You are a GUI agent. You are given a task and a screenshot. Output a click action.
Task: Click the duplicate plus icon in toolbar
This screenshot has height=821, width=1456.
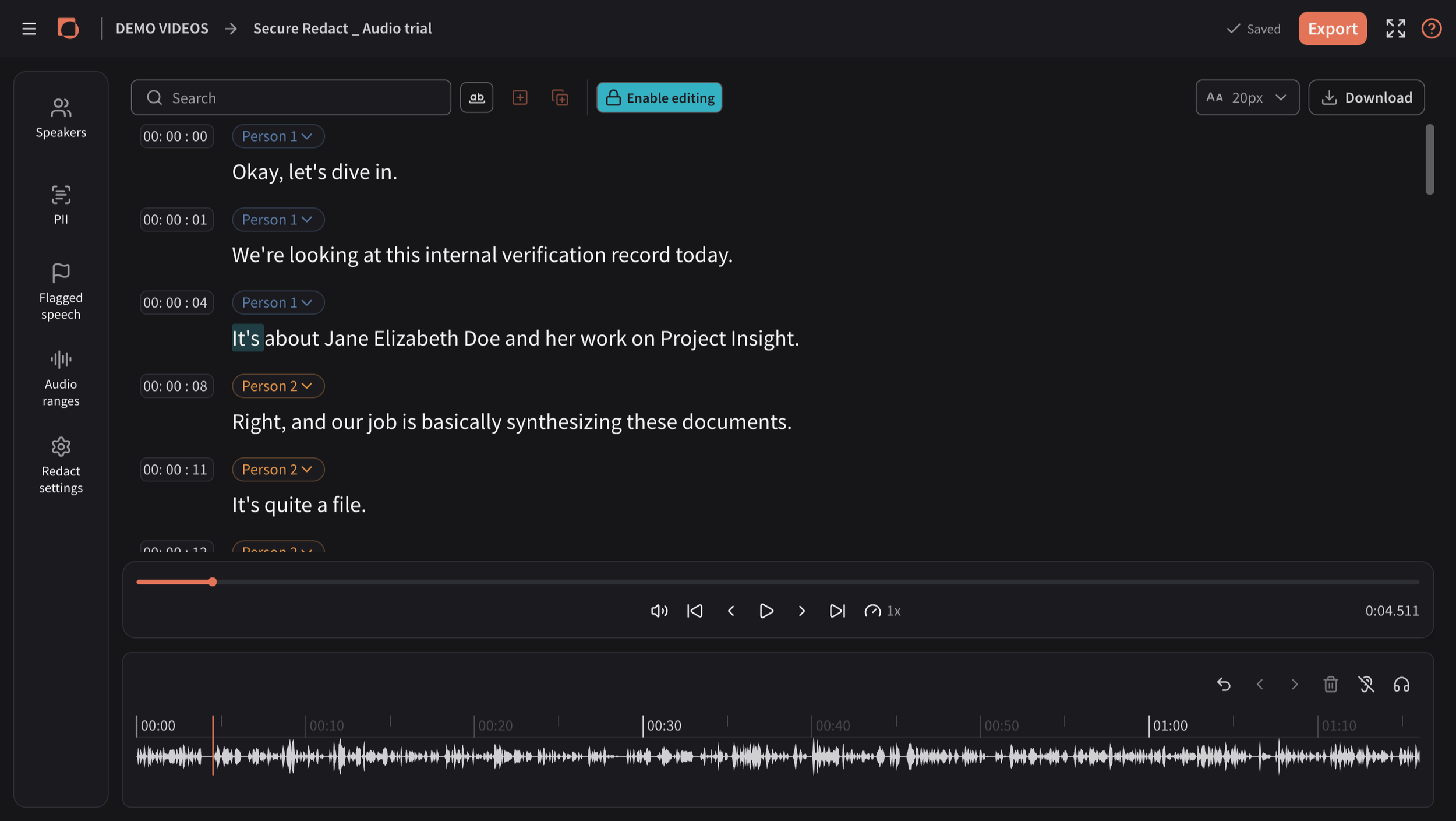(x=560, y=97)
